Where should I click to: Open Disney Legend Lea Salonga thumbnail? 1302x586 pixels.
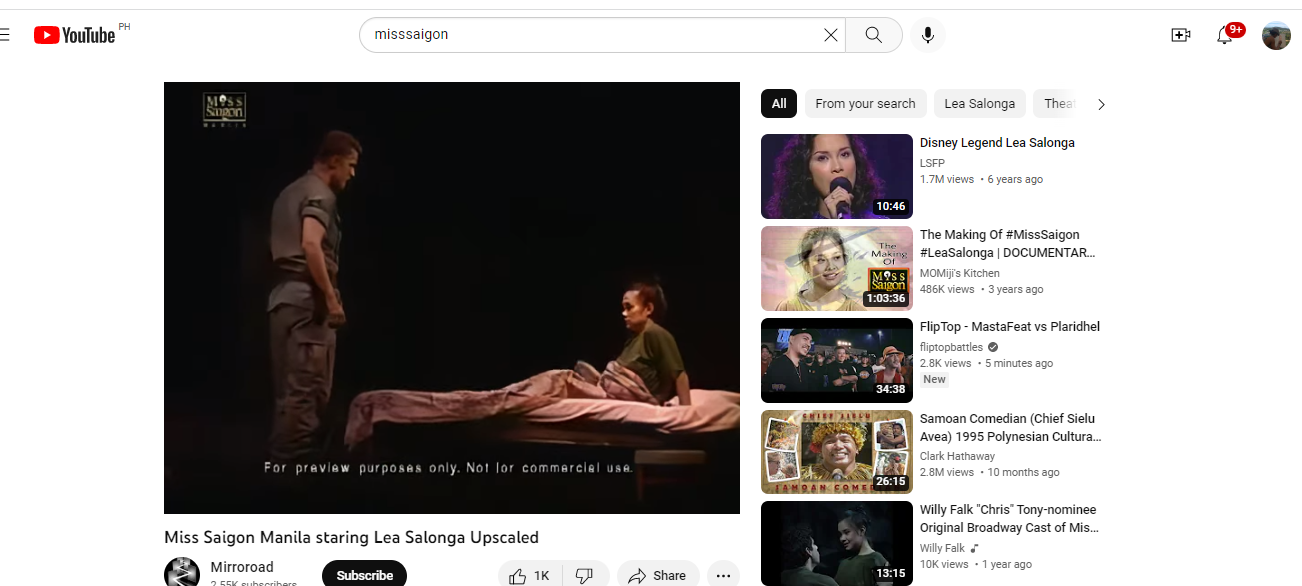coord(837,176)
